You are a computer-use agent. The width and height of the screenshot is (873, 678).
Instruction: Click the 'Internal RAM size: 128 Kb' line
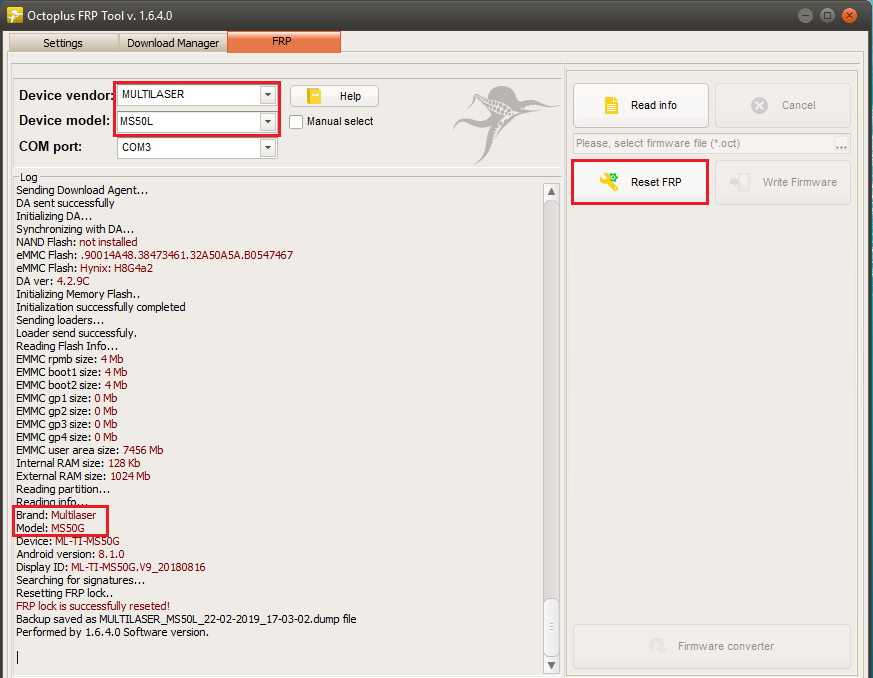pos(78,463)
